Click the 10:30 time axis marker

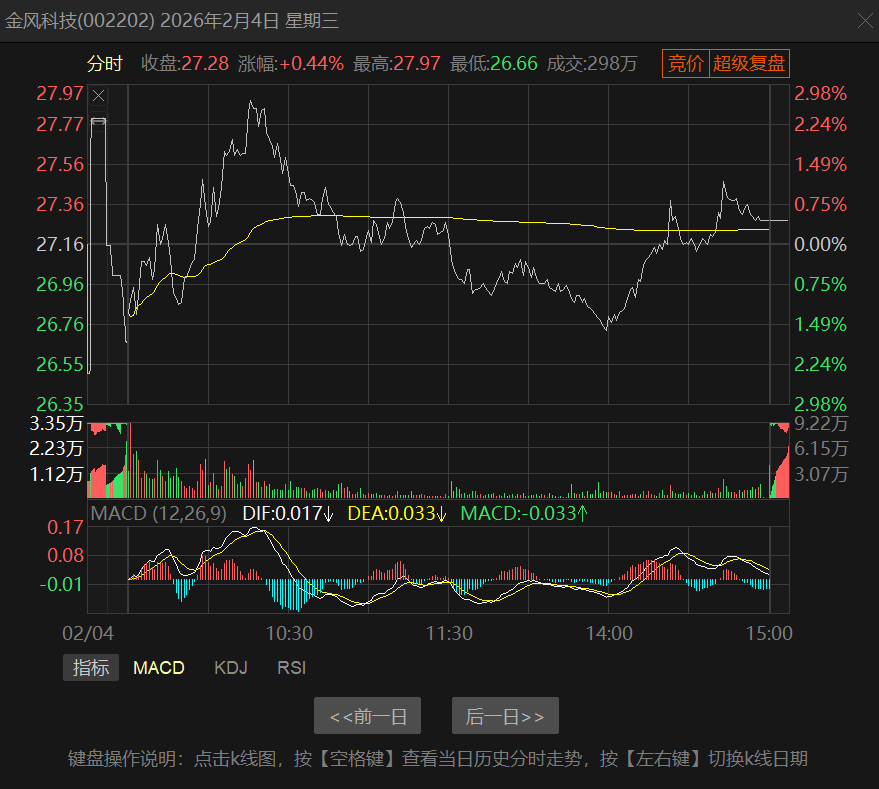tap(289, 633)
